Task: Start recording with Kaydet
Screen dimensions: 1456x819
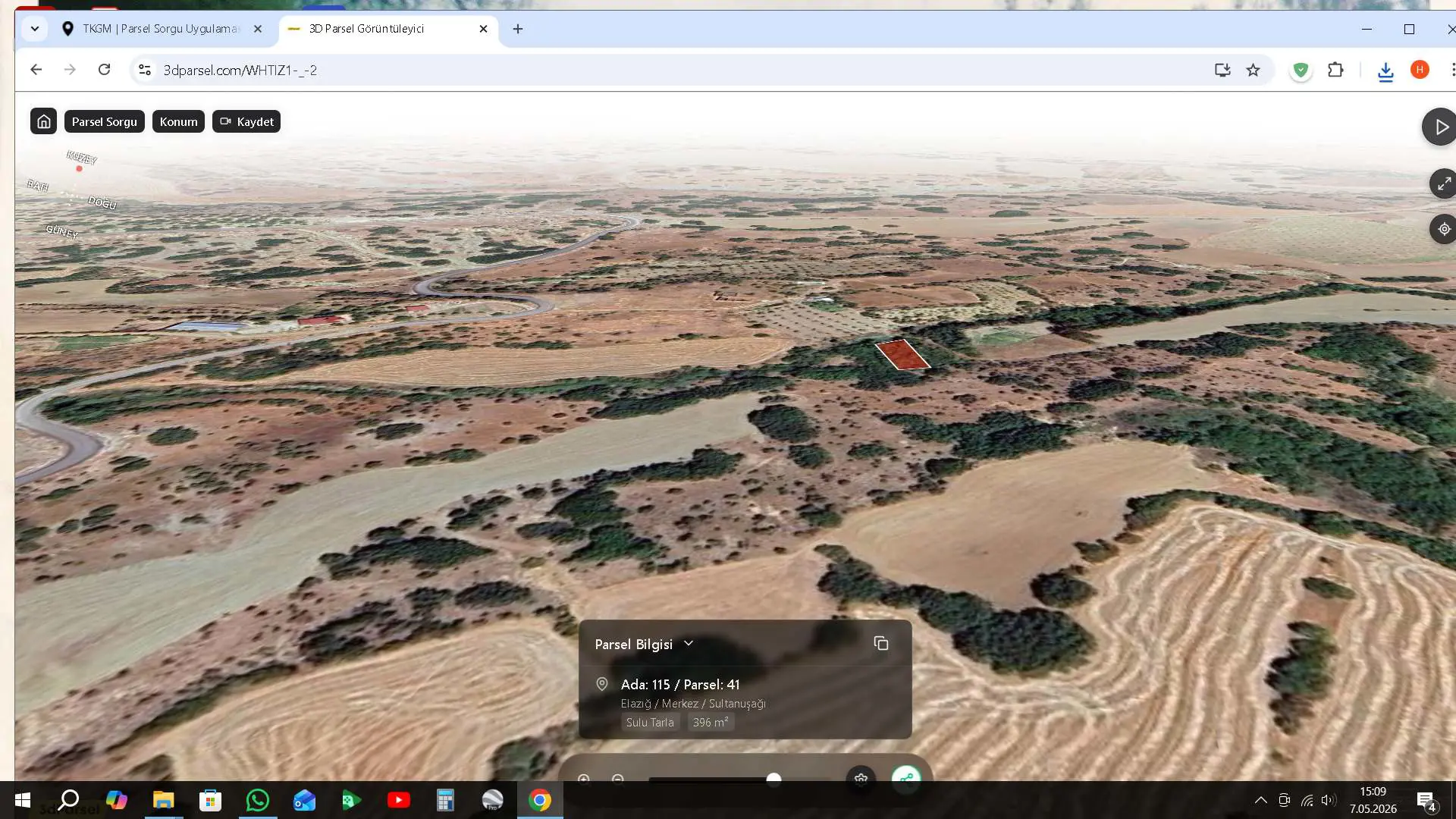Action: pos(246,121)
